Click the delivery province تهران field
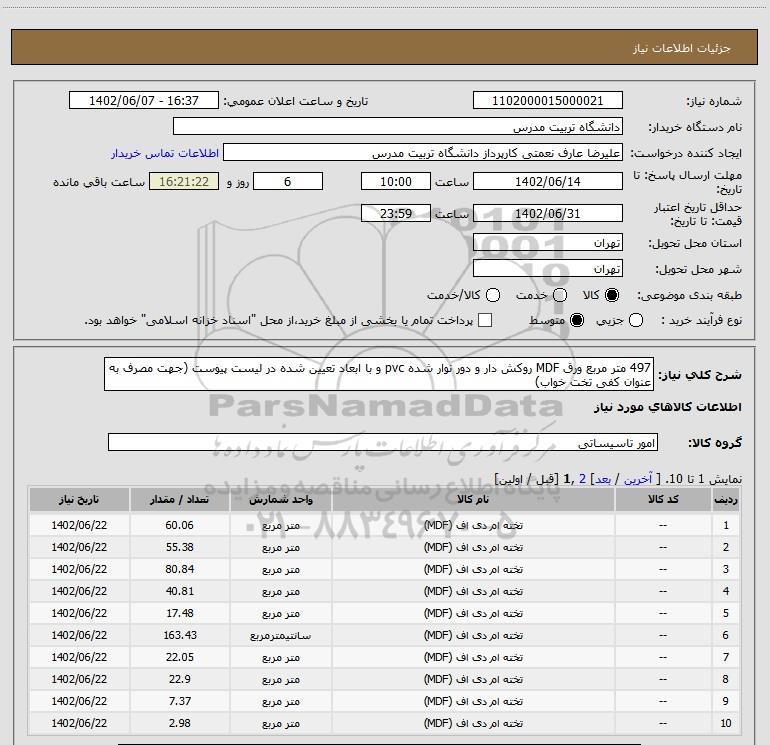 548,243
